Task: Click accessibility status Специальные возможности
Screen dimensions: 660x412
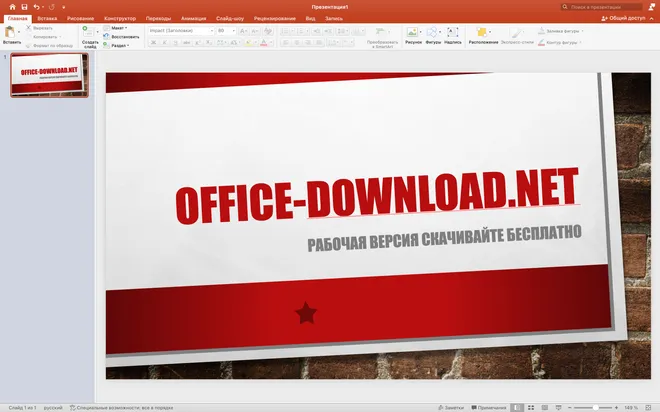Action: coord(122,408)
